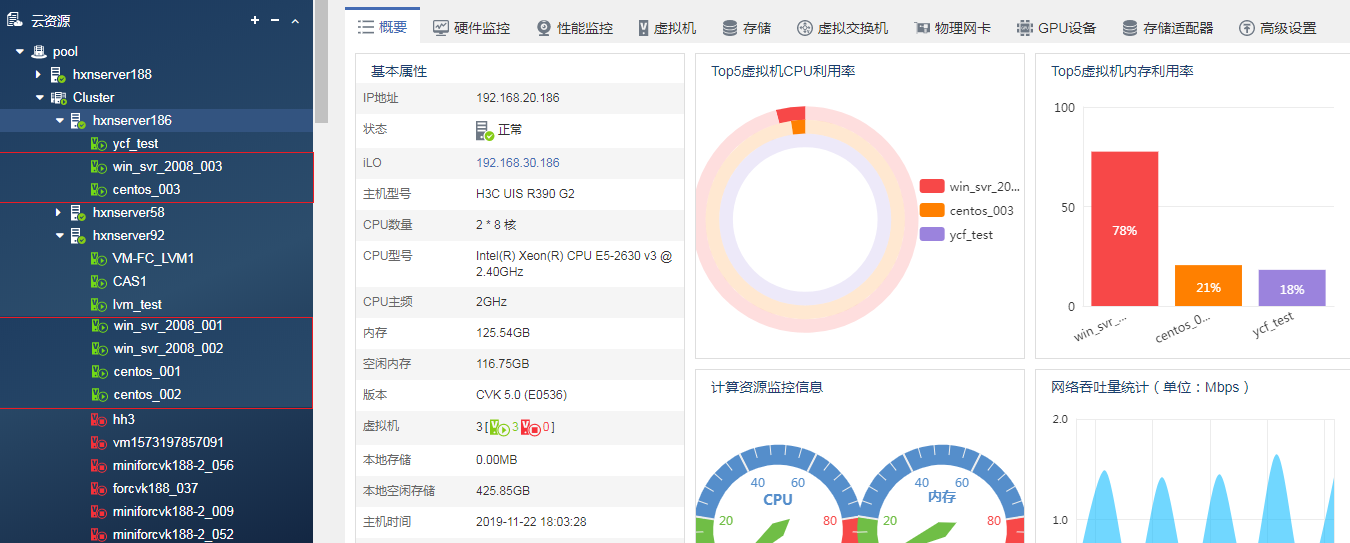1350x543 pixels.
Task: Select win_svr_2008_001 in the tree
Action: (168, 326)
